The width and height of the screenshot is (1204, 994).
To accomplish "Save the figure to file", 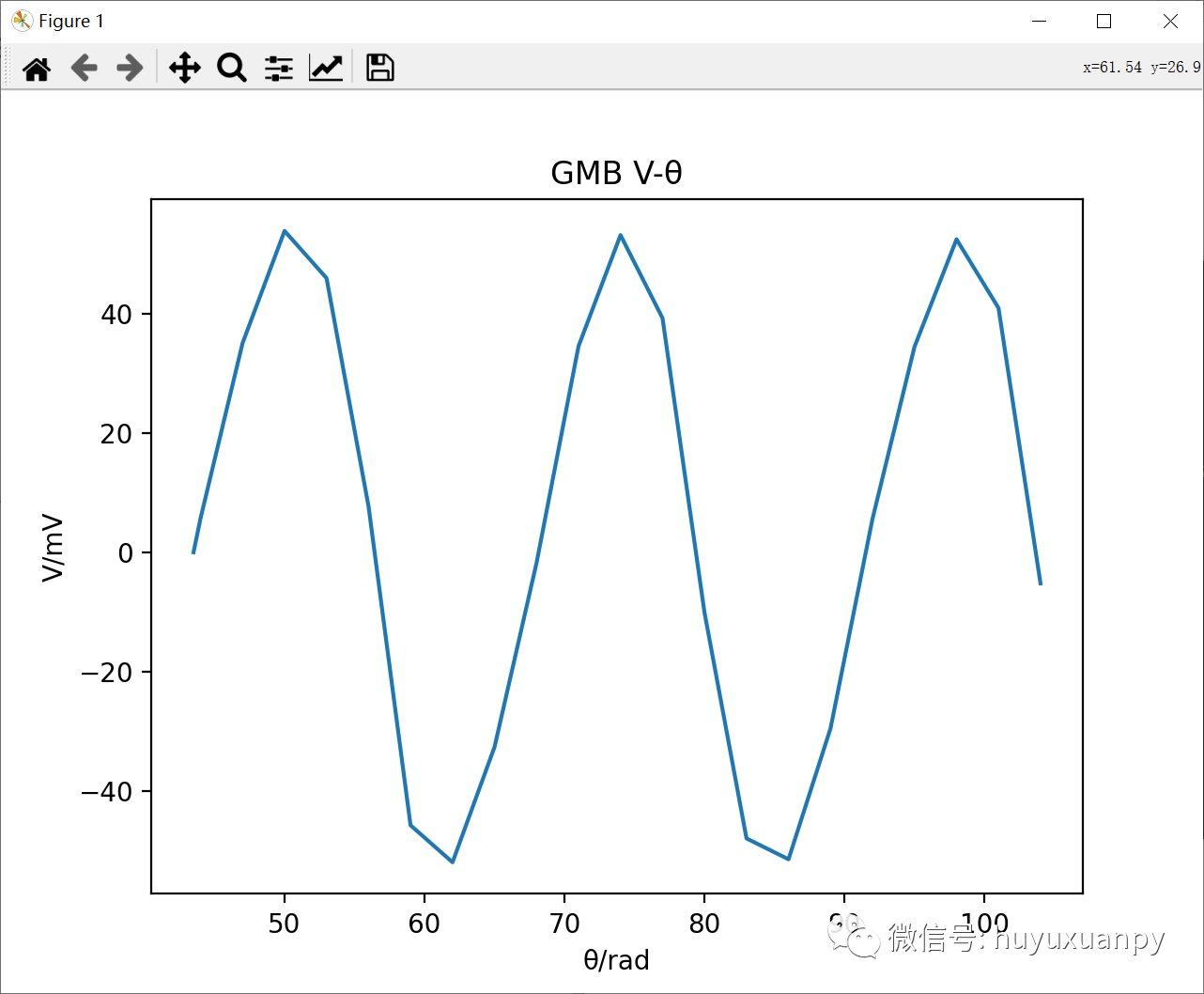I will pos(380,68).
